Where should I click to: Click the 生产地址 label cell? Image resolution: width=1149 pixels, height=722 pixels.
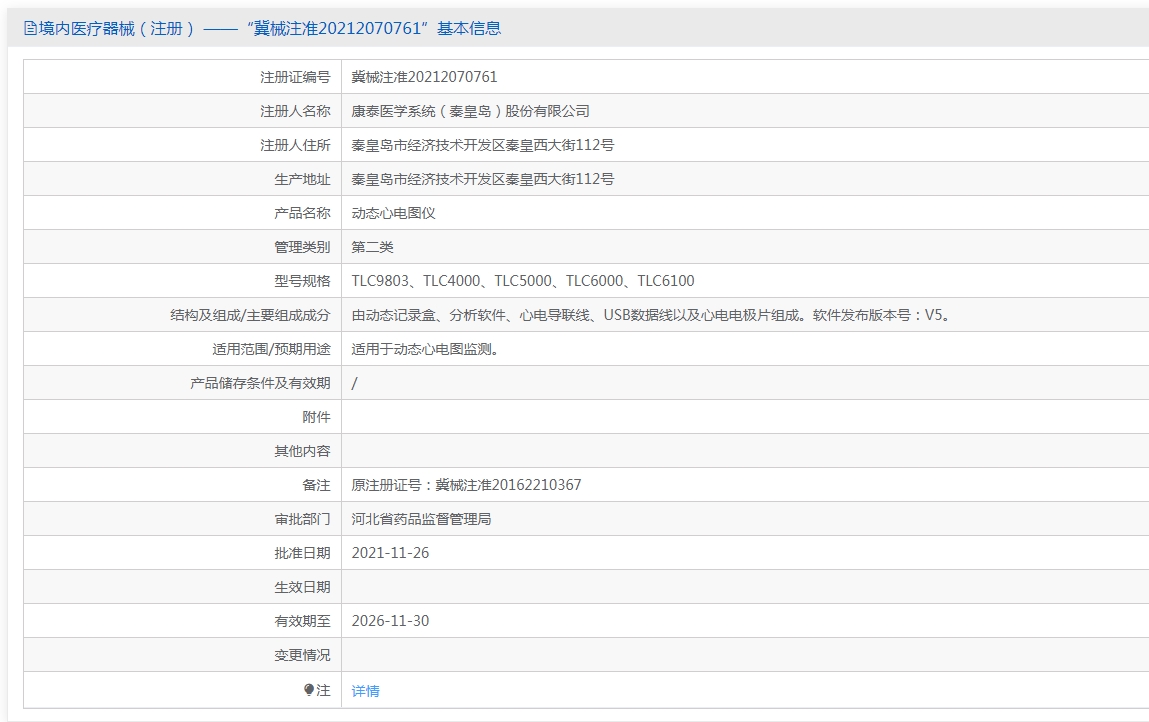[182, 179]
